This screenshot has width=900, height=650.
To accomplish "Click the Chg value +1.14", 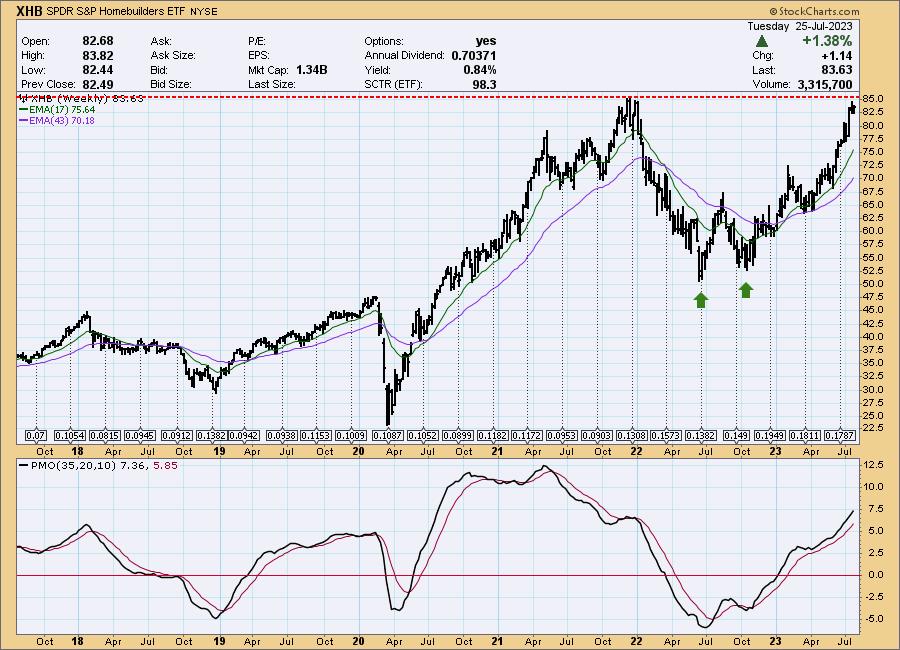I will (x=837, y=55).
